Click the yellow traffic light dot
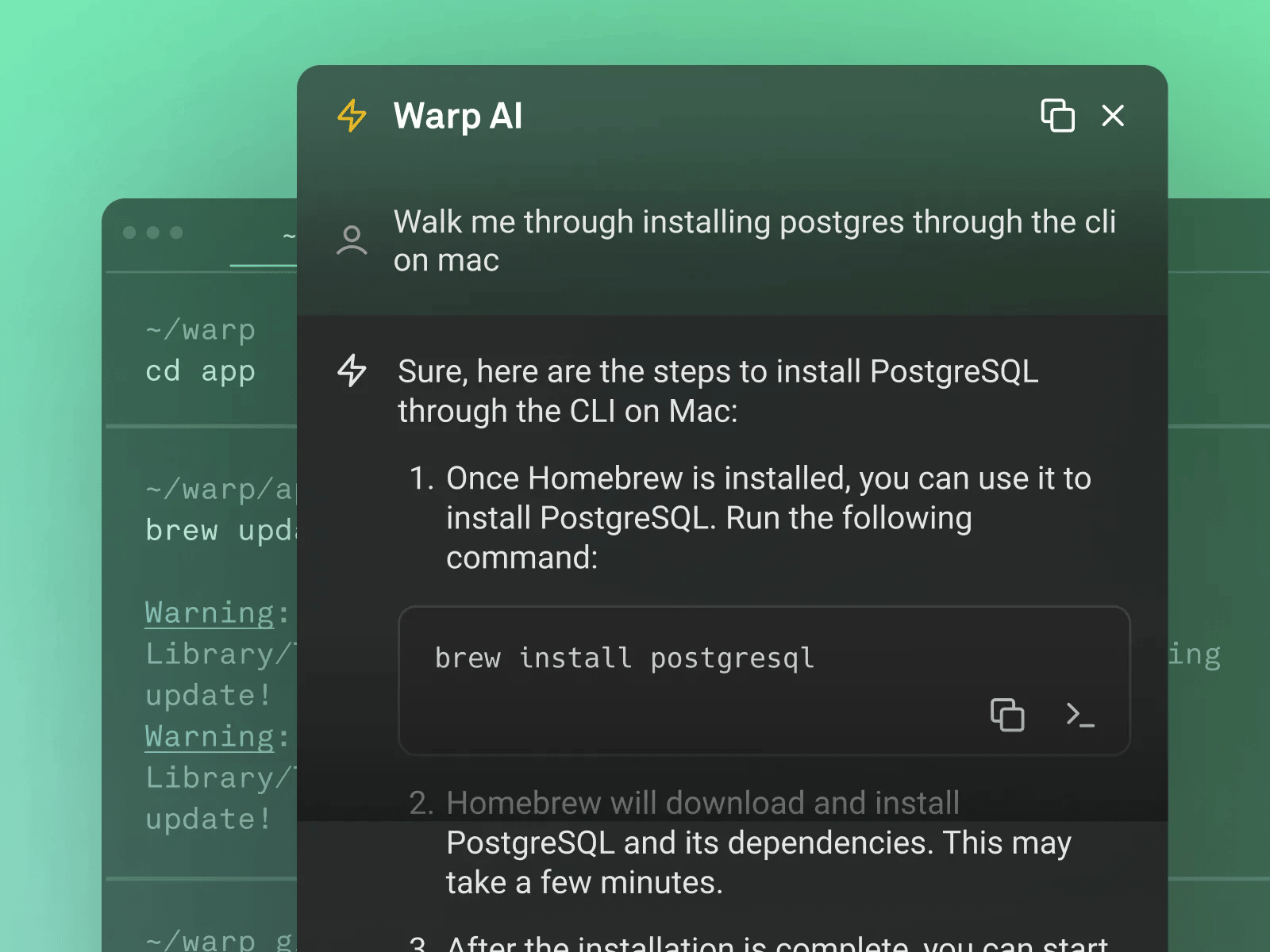Viewport: 1270px width, 952px height. point(153,232)
